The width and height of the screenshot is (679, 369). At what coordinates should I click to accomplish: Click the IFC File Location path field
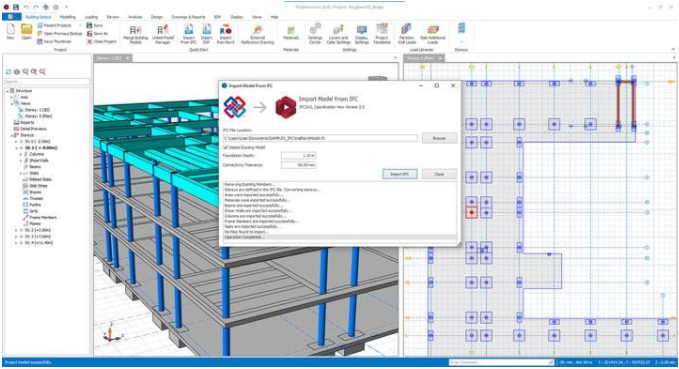[320, 138]
